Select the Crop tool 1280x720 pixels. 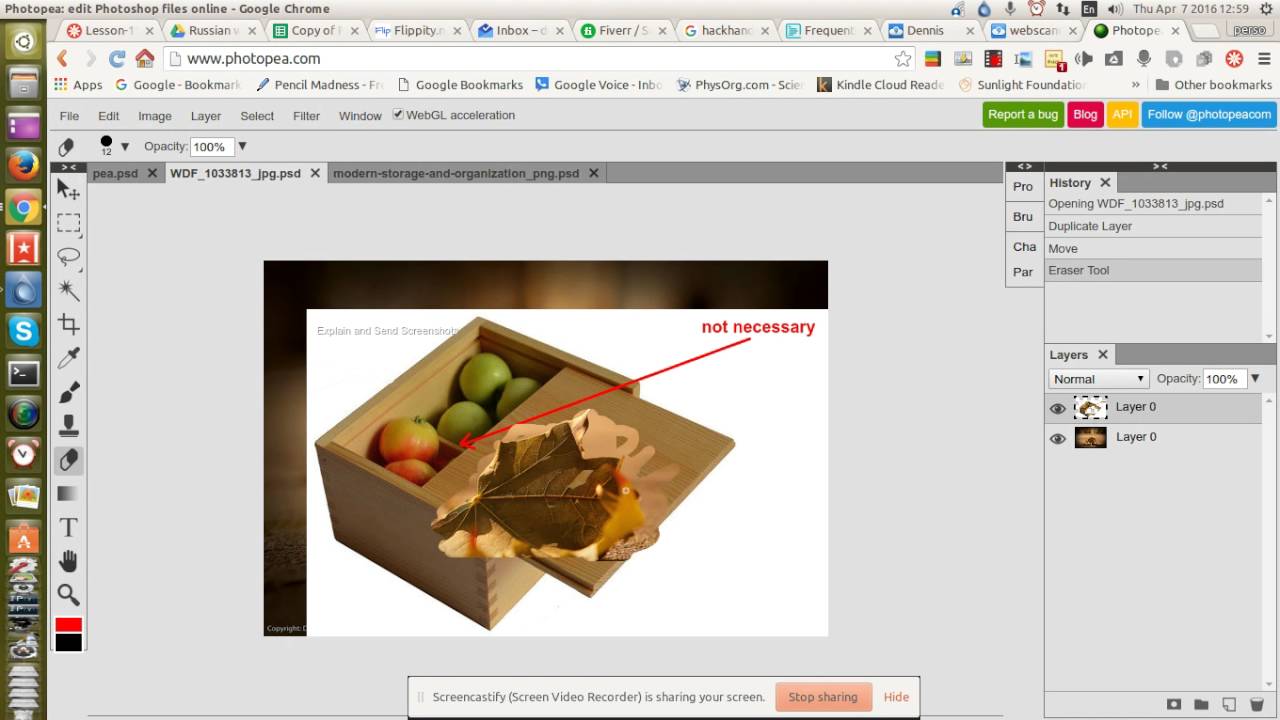[x=68, y=324]
